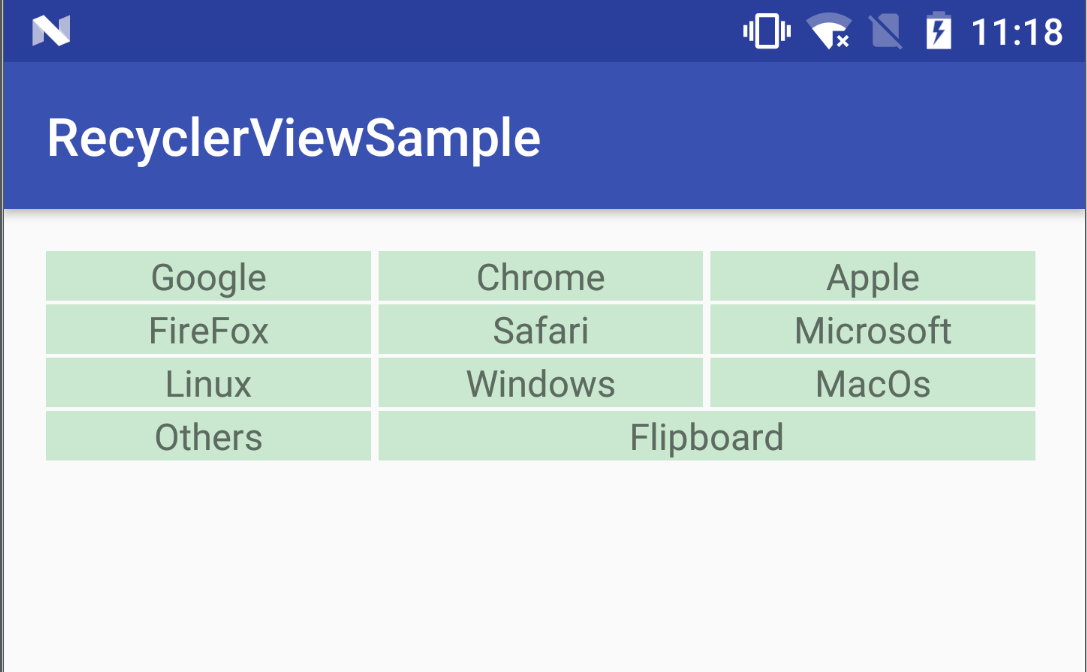Tap the charging battery icon
The height and width of the screenshot is (672, 1087).
[938, 30]
